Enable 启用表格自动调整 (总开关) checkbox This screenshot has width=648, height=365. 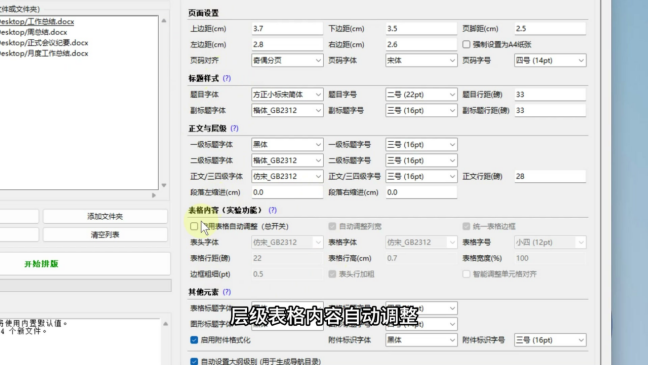tap(194, 226)
